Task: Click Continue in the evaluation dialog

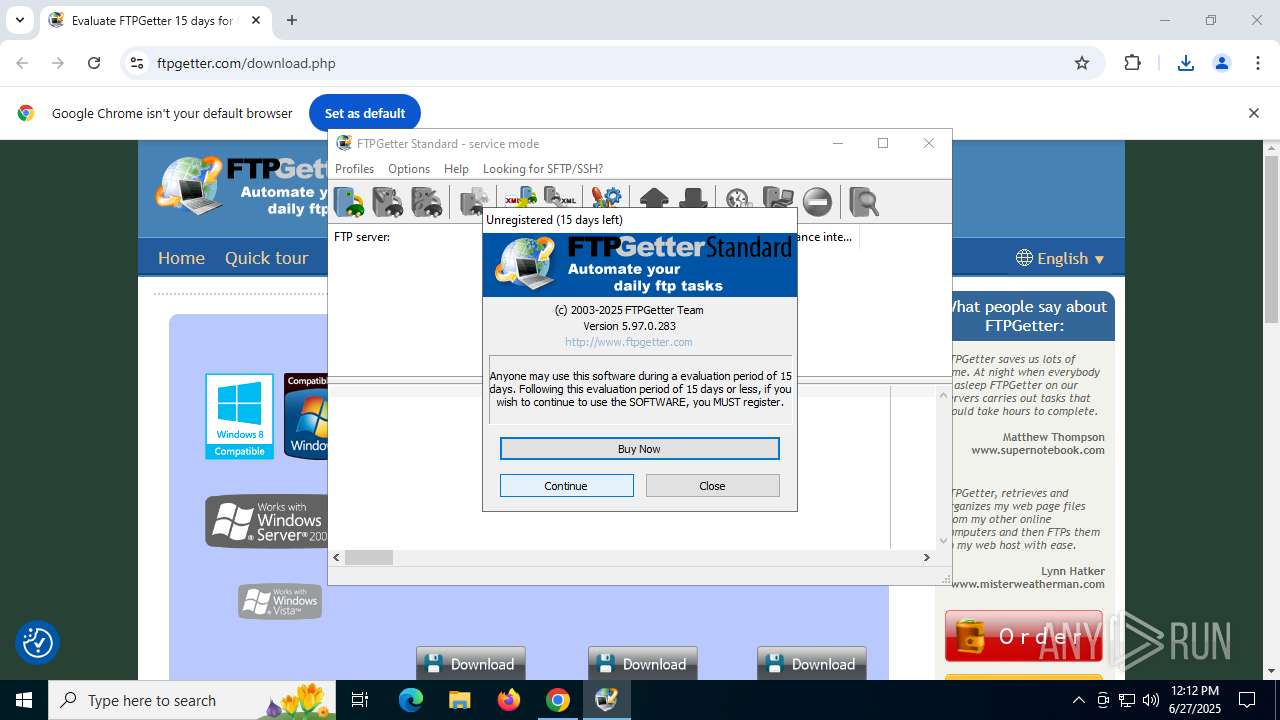Action: coord(566,486)
